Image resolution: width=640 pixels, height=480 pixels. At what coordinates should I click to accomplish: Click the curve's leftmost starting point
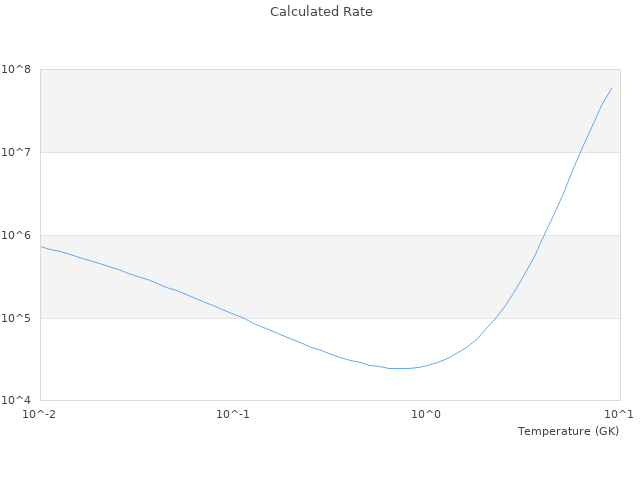coord(41,246)
